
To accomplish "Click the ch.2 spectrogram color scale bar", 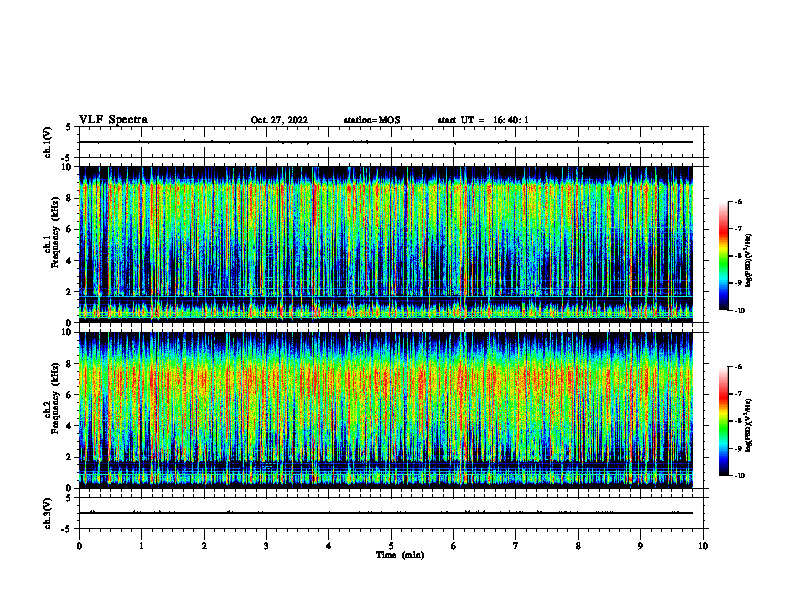I will tap(723, 421).
